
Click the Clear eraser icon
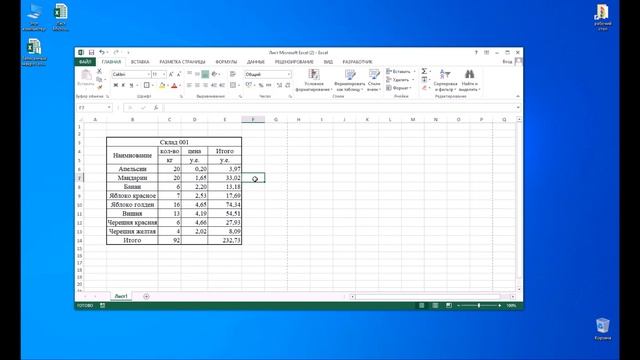[424, 88]
